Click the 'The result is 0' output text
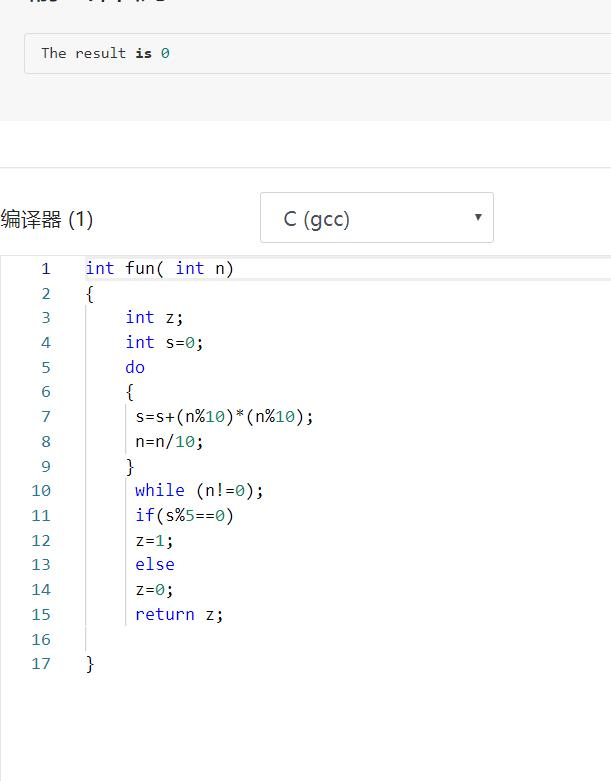 pyautogui.click(x=106, y=53)
